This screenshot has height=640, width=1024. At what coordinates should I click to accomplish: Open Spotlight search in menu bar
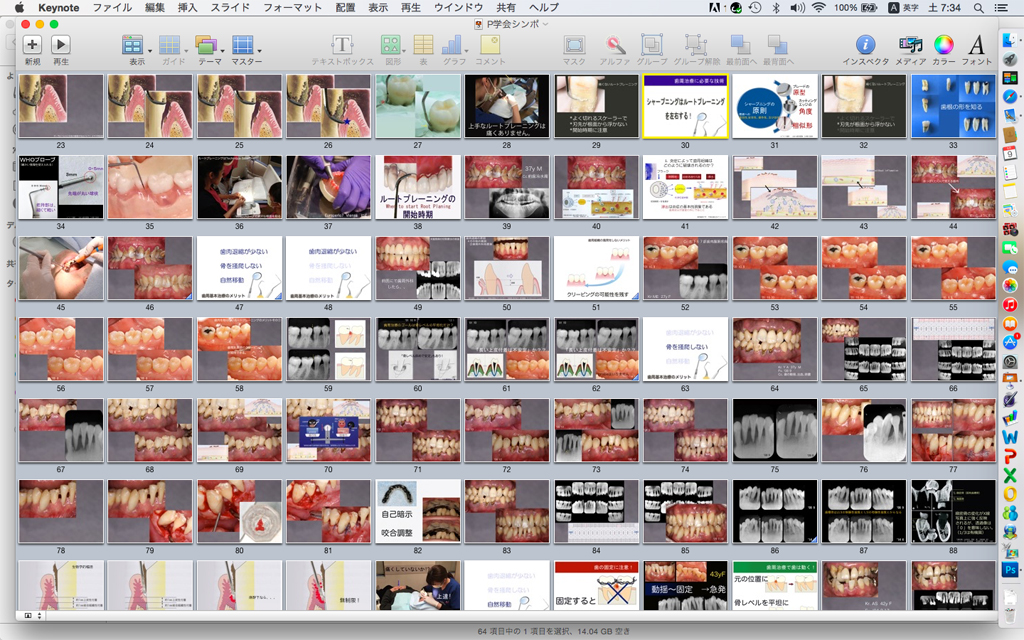(x=978, y=8)
